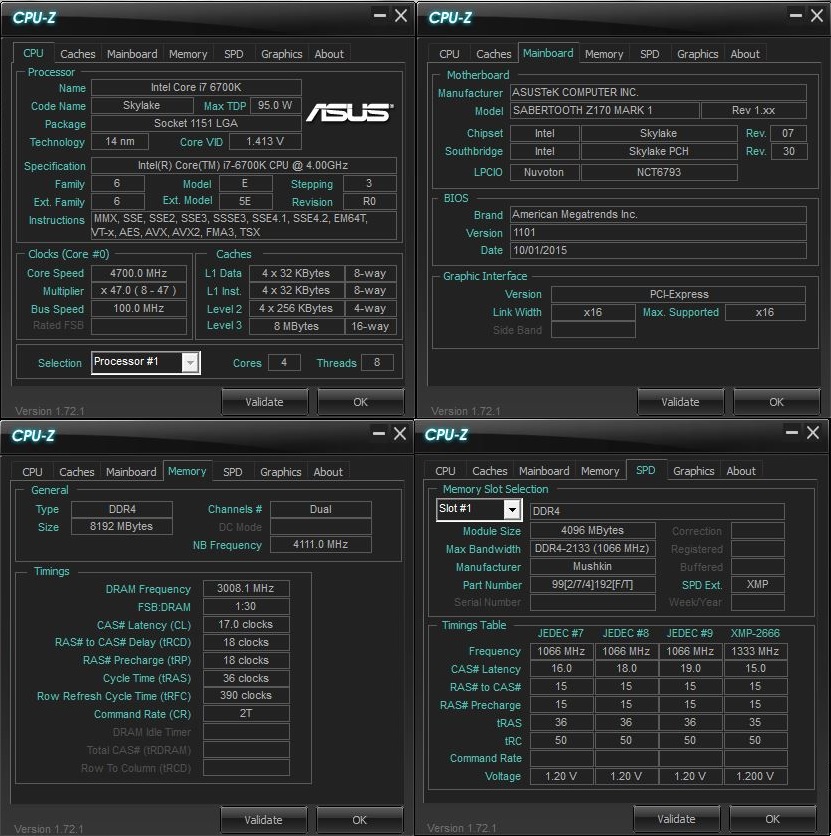Open About tab in the top-right Mainboard window
This screenshot has height=836, width=831.
tap(745, 54)
